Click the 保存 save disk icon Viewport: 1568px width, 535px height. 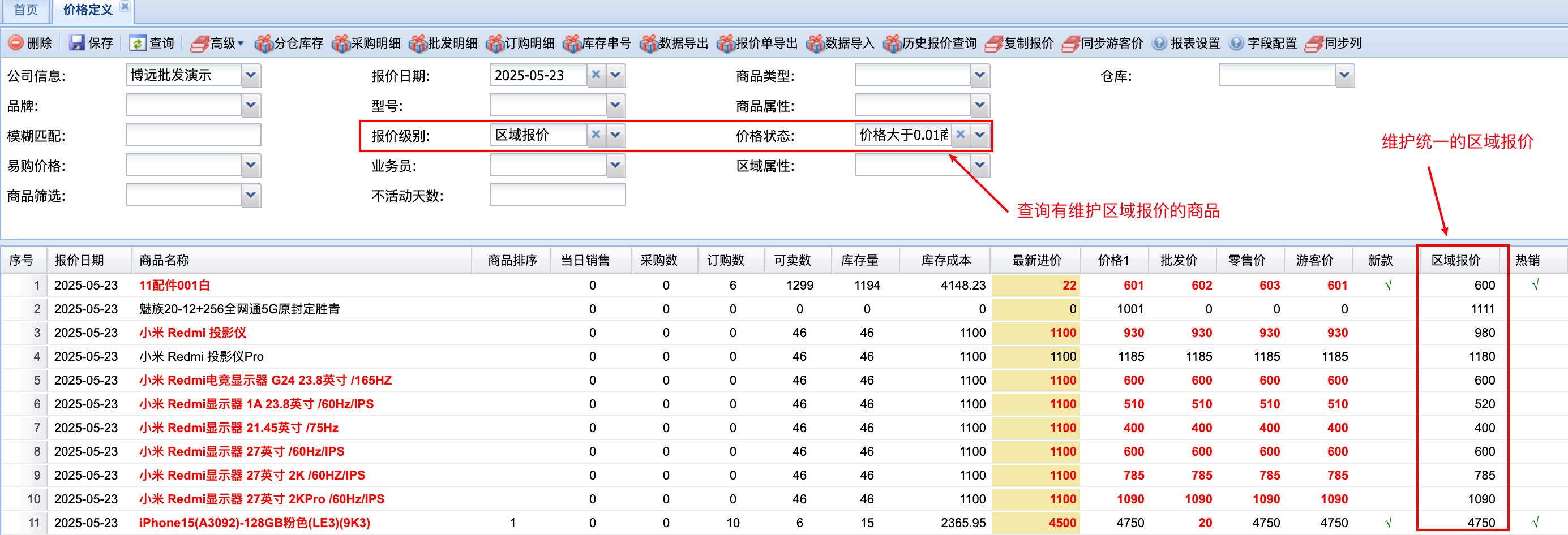(x=76, y=42)
